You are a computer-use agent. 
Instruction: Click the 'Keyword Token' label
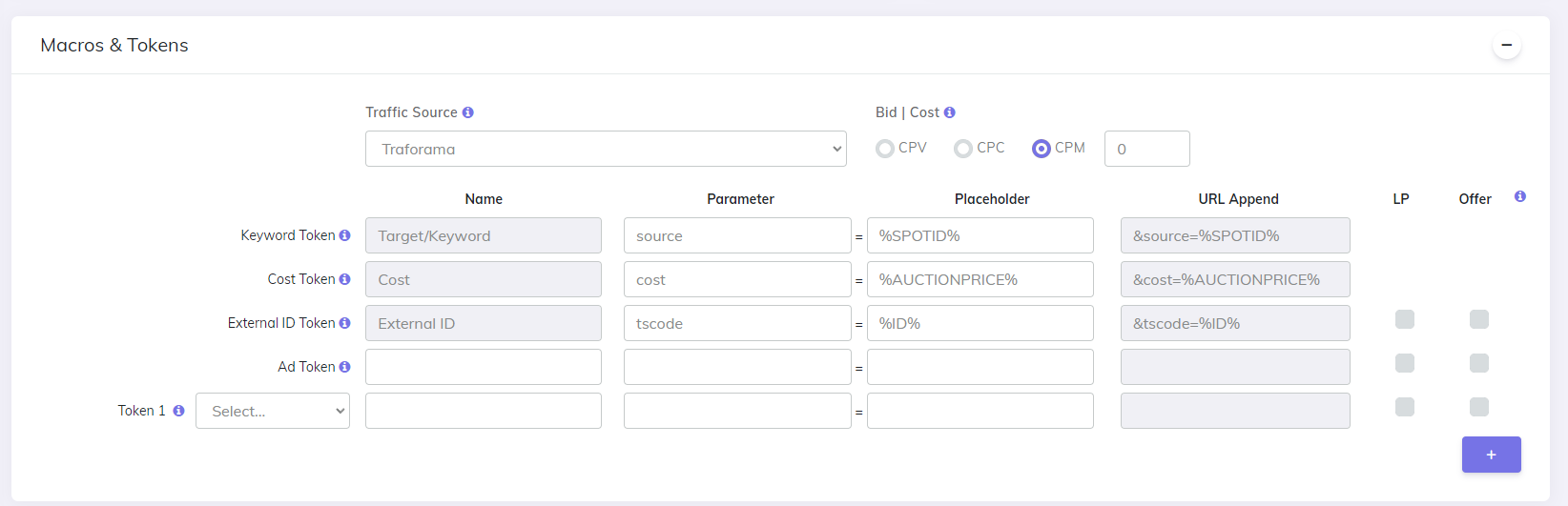288,235
